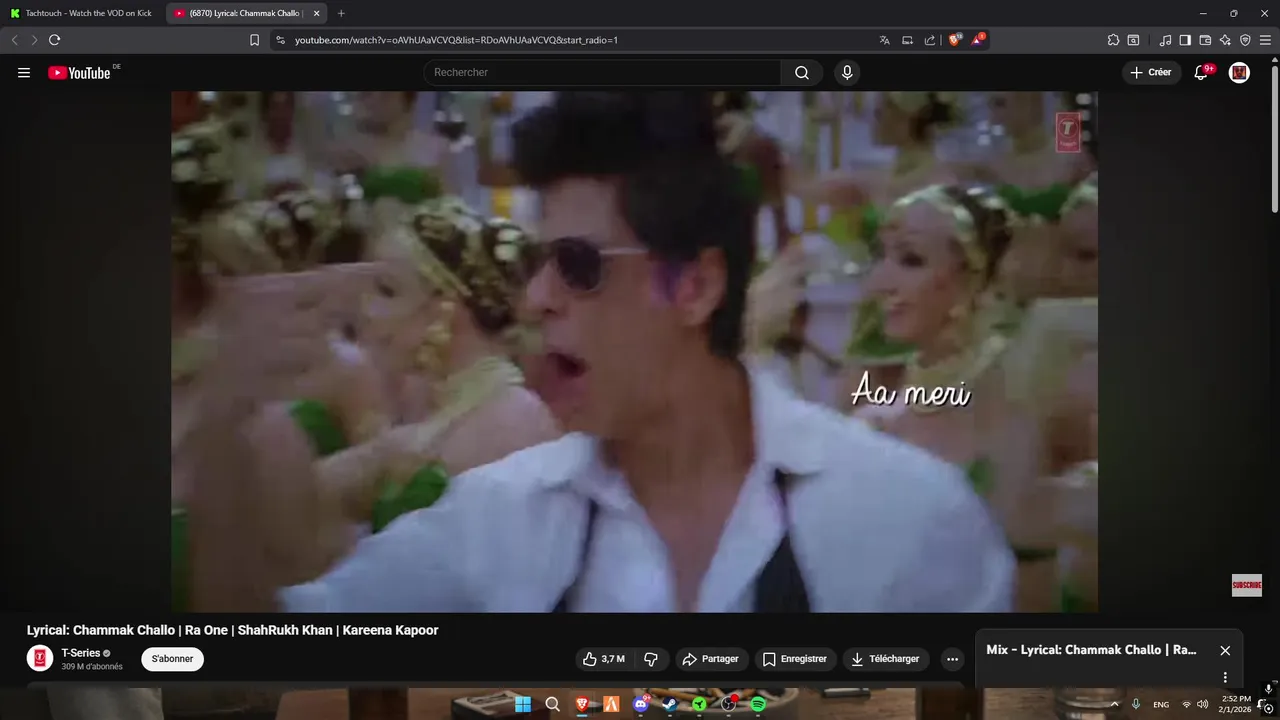Click the YouTube search magnifier button
1280x720 pixels.
point(802,72)
